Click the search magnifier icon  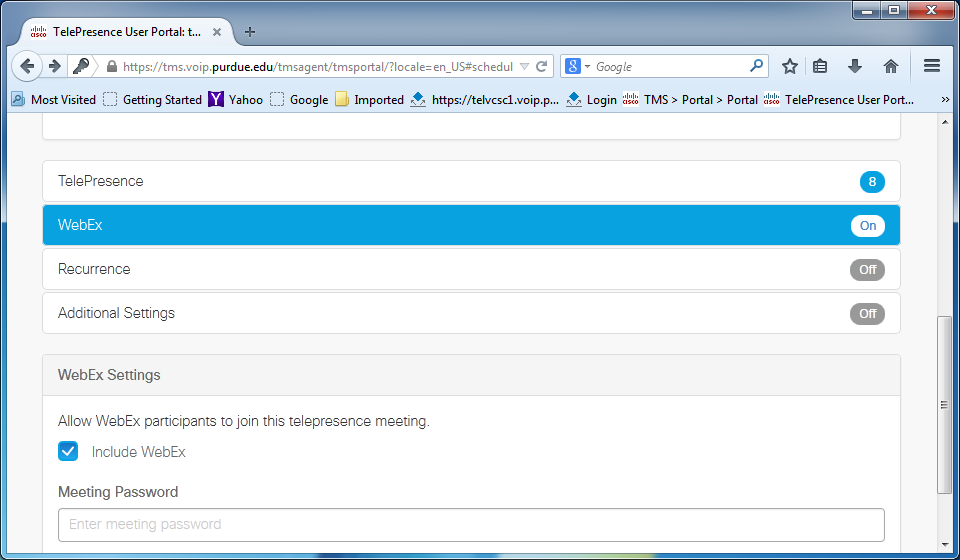point(757,66)
